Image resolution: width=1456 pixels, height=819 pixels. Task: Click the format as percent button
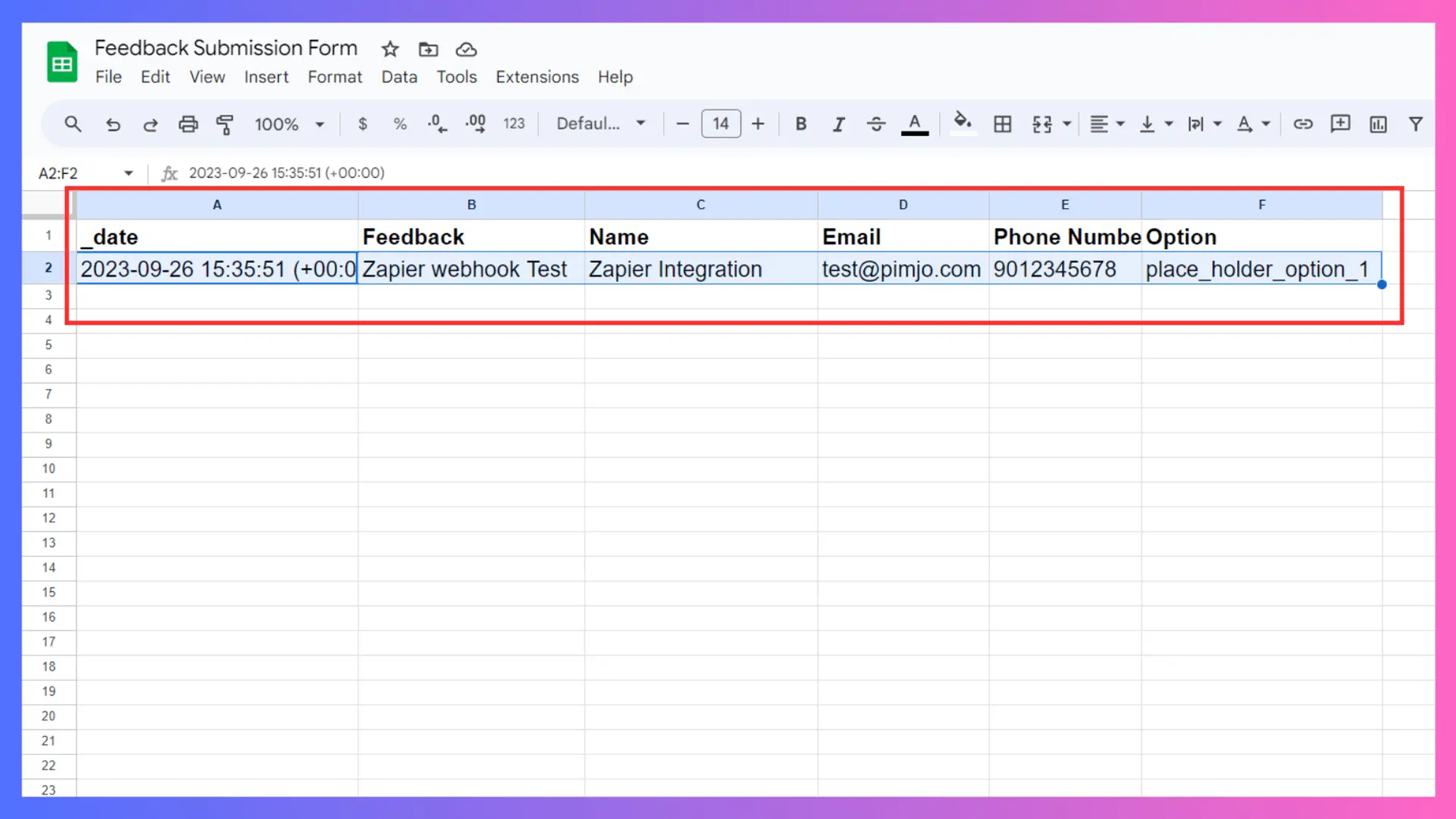400,124
